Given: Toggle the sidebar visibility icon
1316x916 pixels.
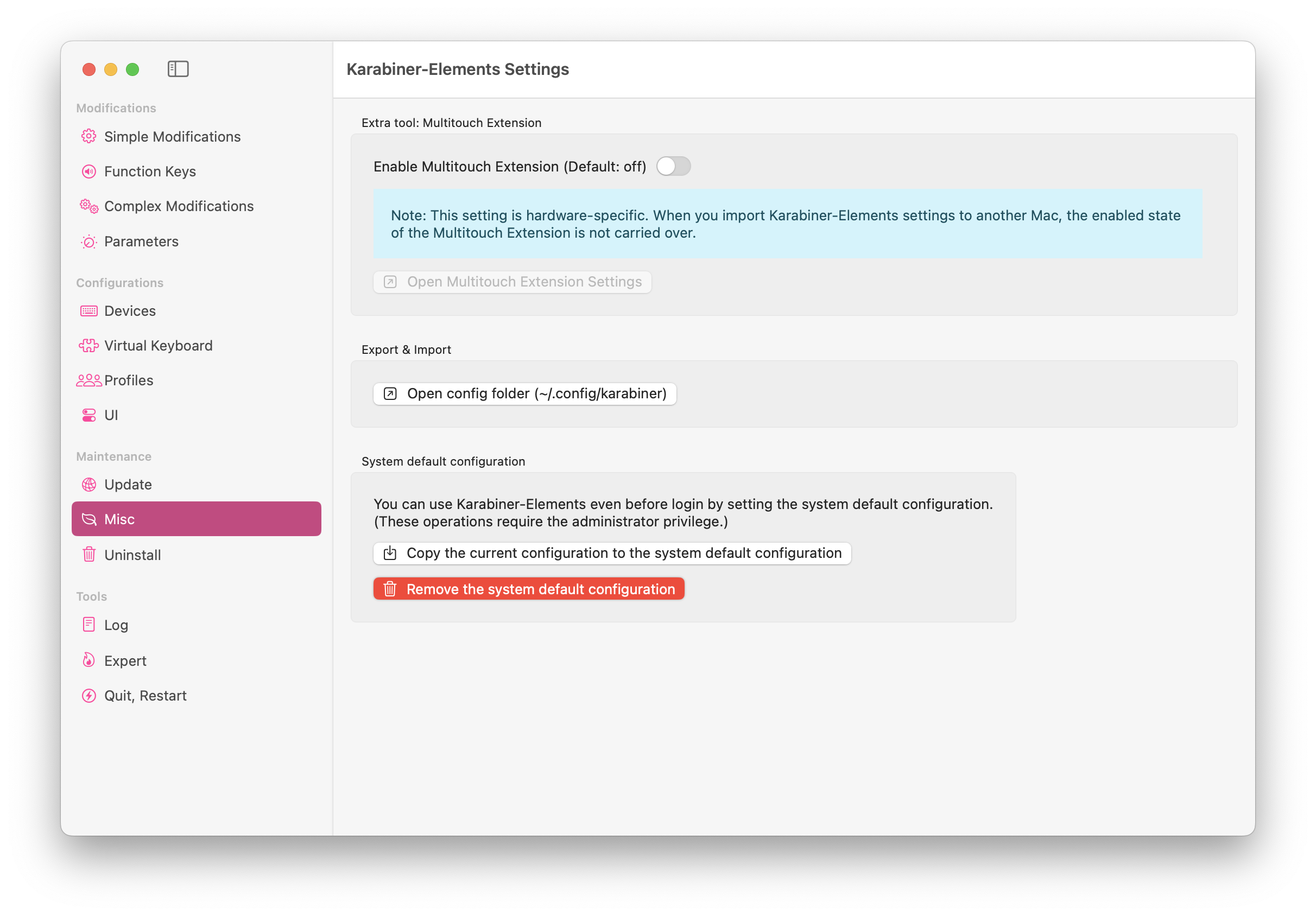Looking at the screenshot, I should click(x=178, y=69).
